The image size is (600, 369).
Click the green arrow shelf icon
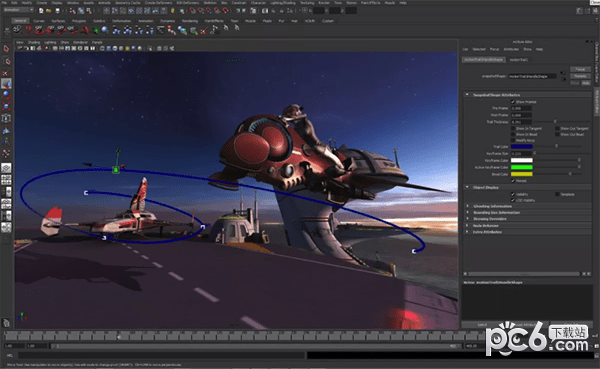[x=95, y=30]
